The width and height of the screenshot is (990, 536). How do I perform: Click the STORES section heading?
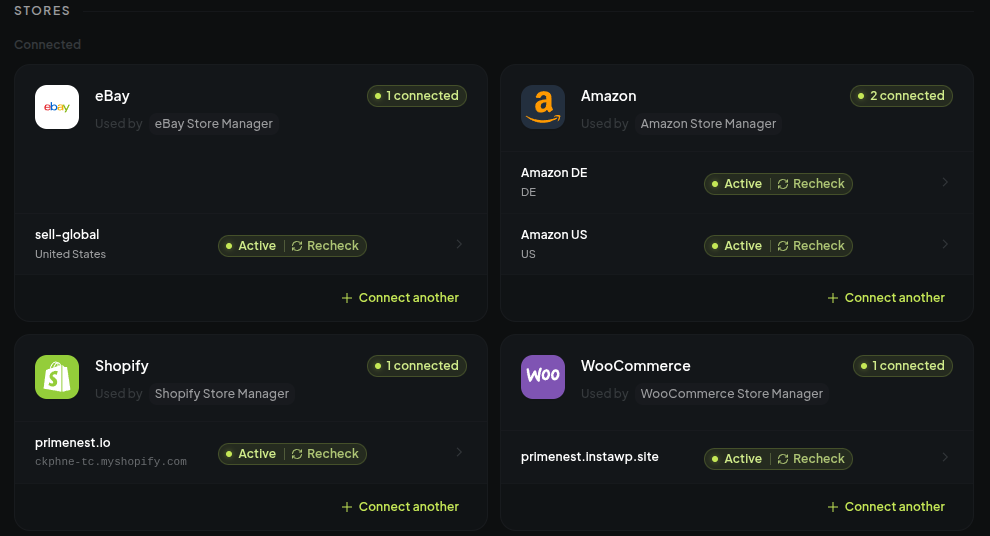(42, 11)
